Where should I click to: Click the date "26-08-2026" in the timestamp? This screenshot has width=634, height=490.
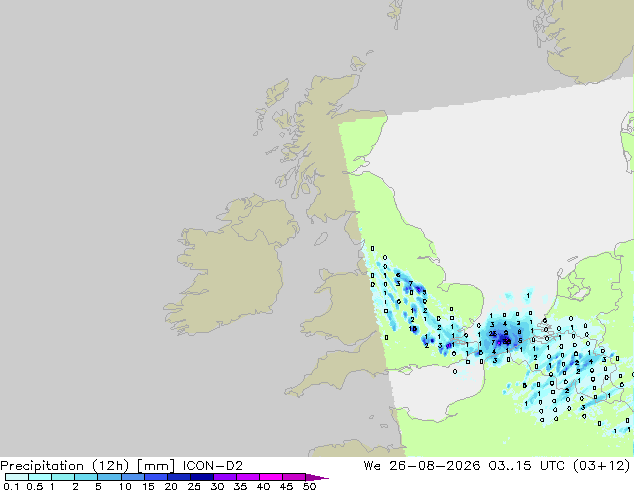pos(435,466)
